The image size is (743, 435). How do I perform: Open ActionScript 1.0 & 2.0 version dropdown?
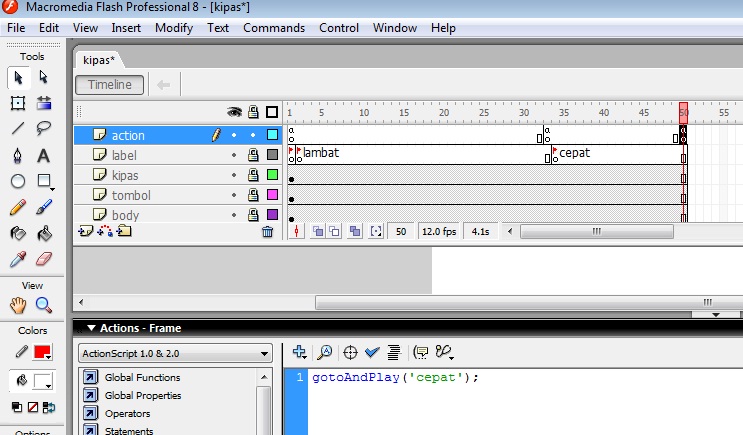(x=175, y=353)
